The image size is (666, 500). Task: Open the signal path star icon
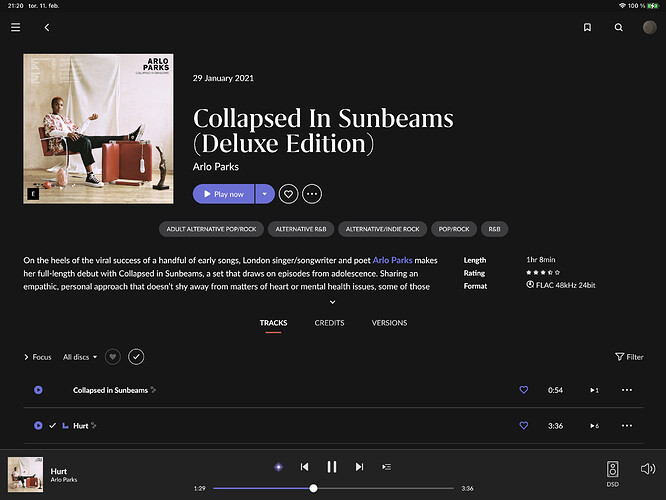pyautogui.click(x=279, y=467)
